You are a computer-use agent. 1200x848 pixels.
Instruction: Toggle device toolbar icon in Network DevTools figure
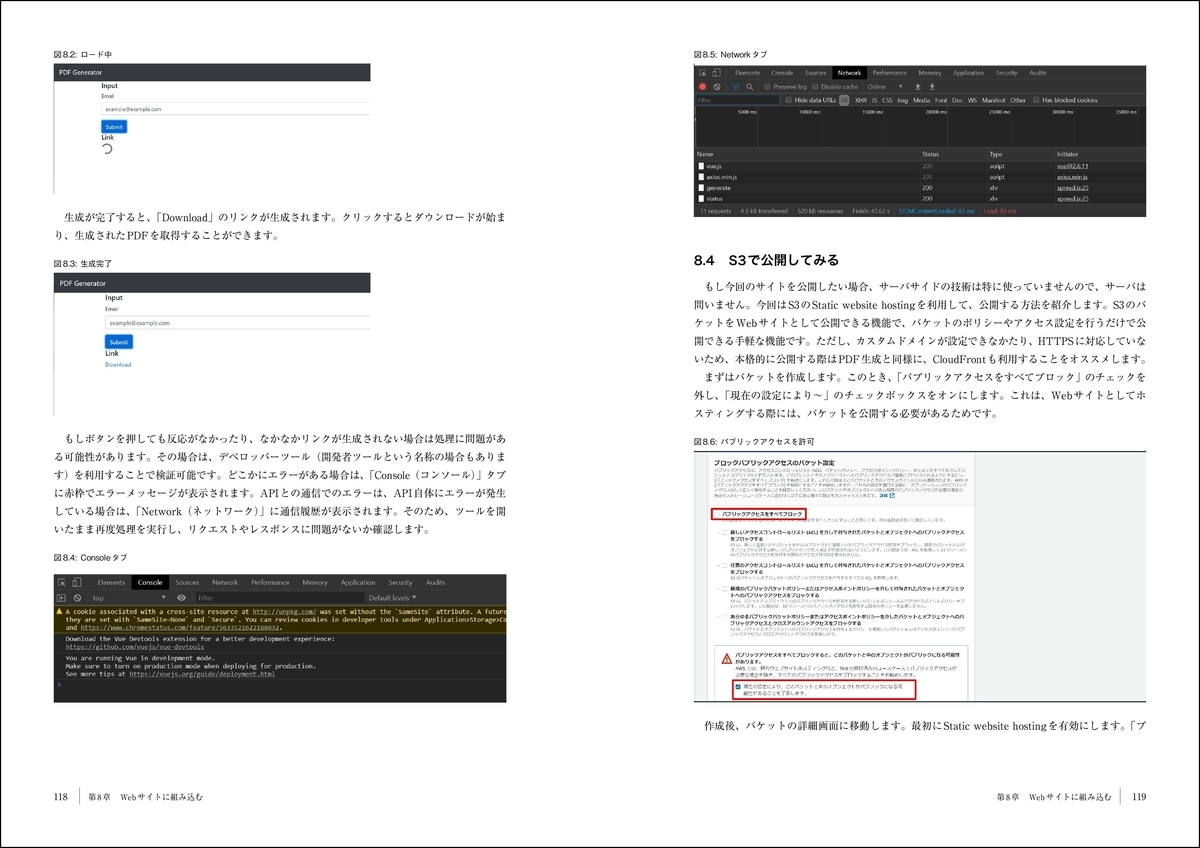coord(716,73)
